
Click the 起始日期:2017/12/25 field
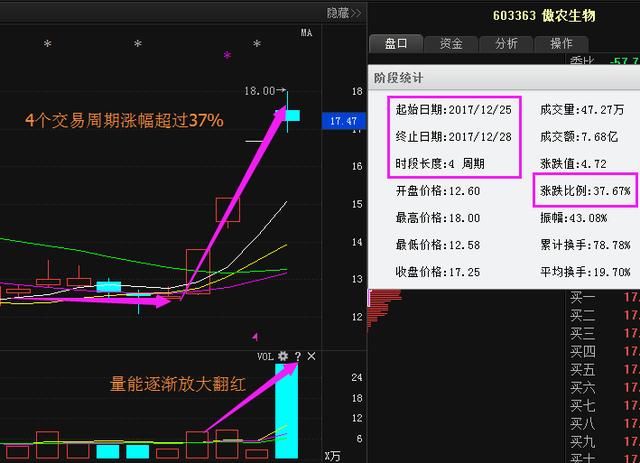[453, 110]
